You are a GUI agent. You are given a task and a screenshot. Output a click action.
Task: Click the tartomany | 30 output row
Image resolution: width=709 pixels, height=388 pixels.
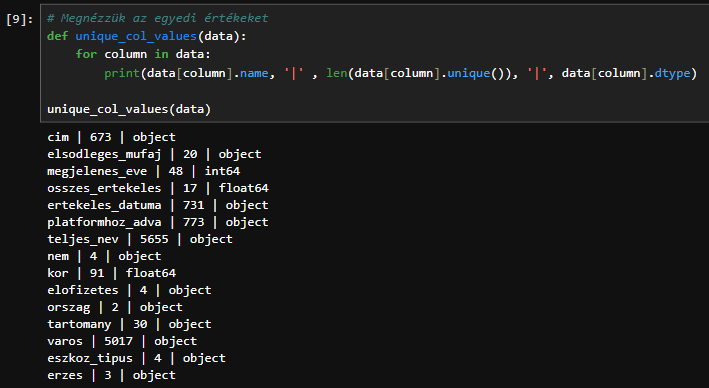[x=129, y=324]
